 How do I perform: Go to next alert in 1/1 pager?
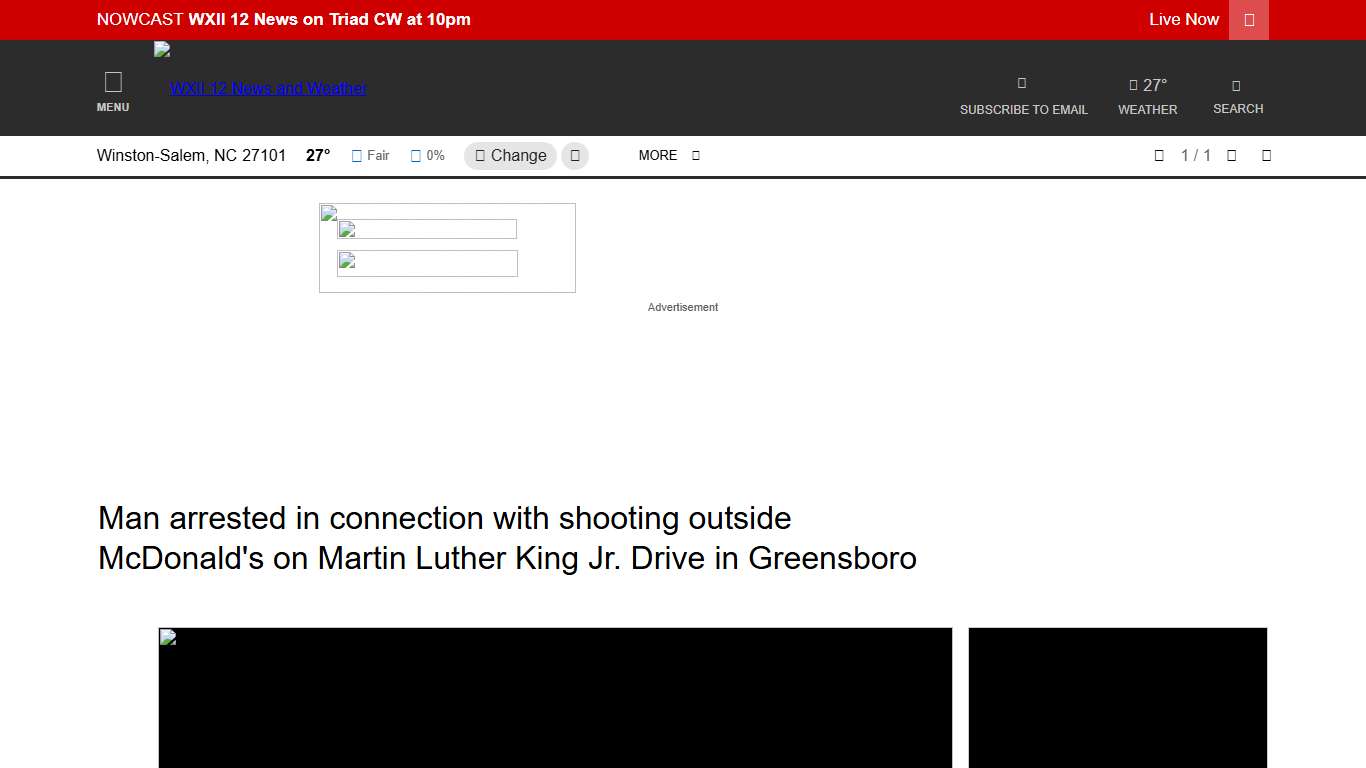tap(1232, 156)
